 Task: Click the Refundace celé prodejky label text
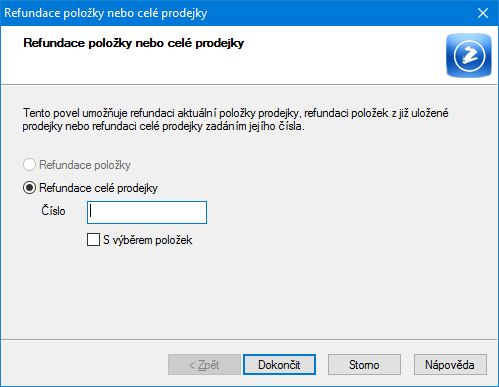[98, 188]
